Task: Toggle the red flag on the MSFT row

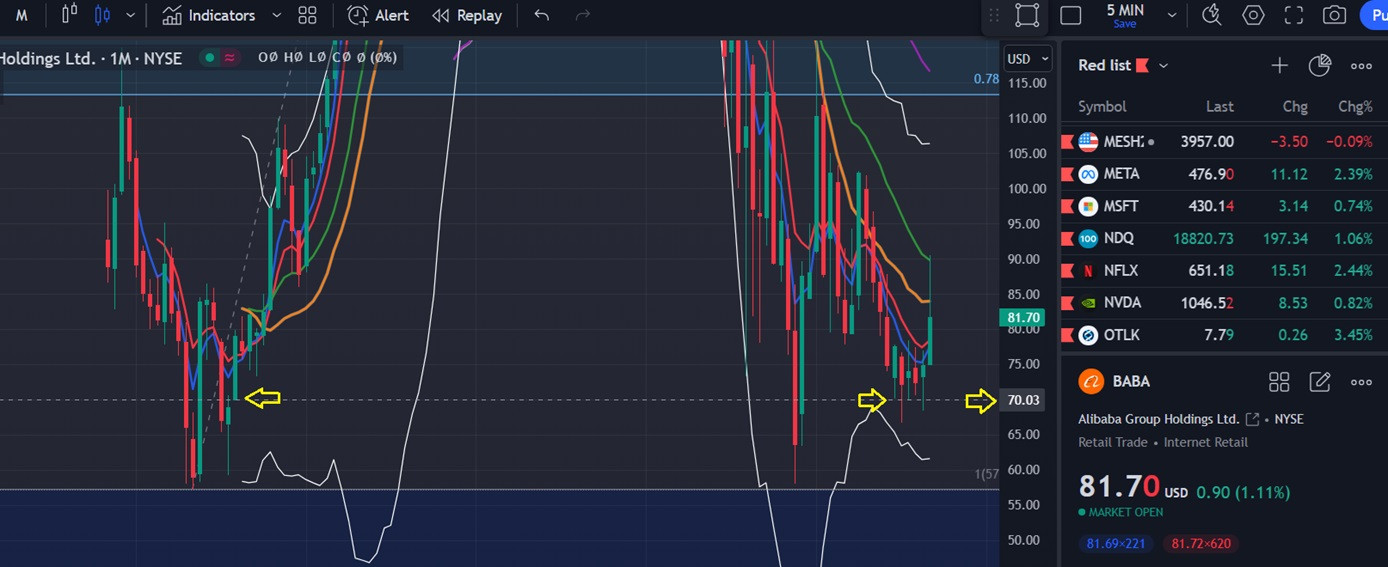Action: [x=1066, y=206]
